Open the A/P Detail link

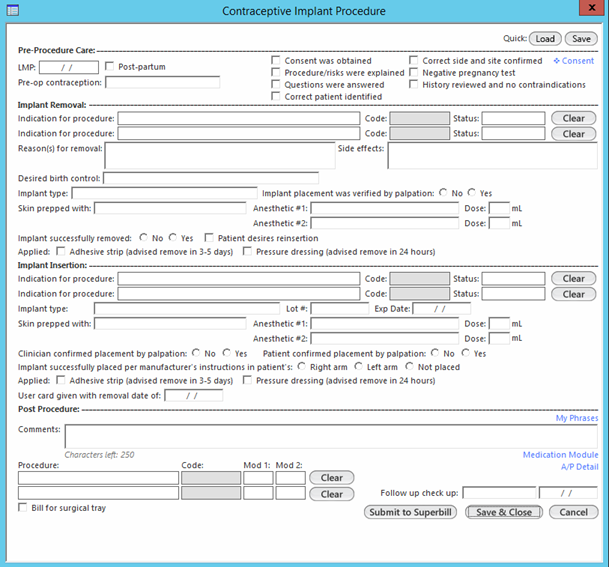579,467
